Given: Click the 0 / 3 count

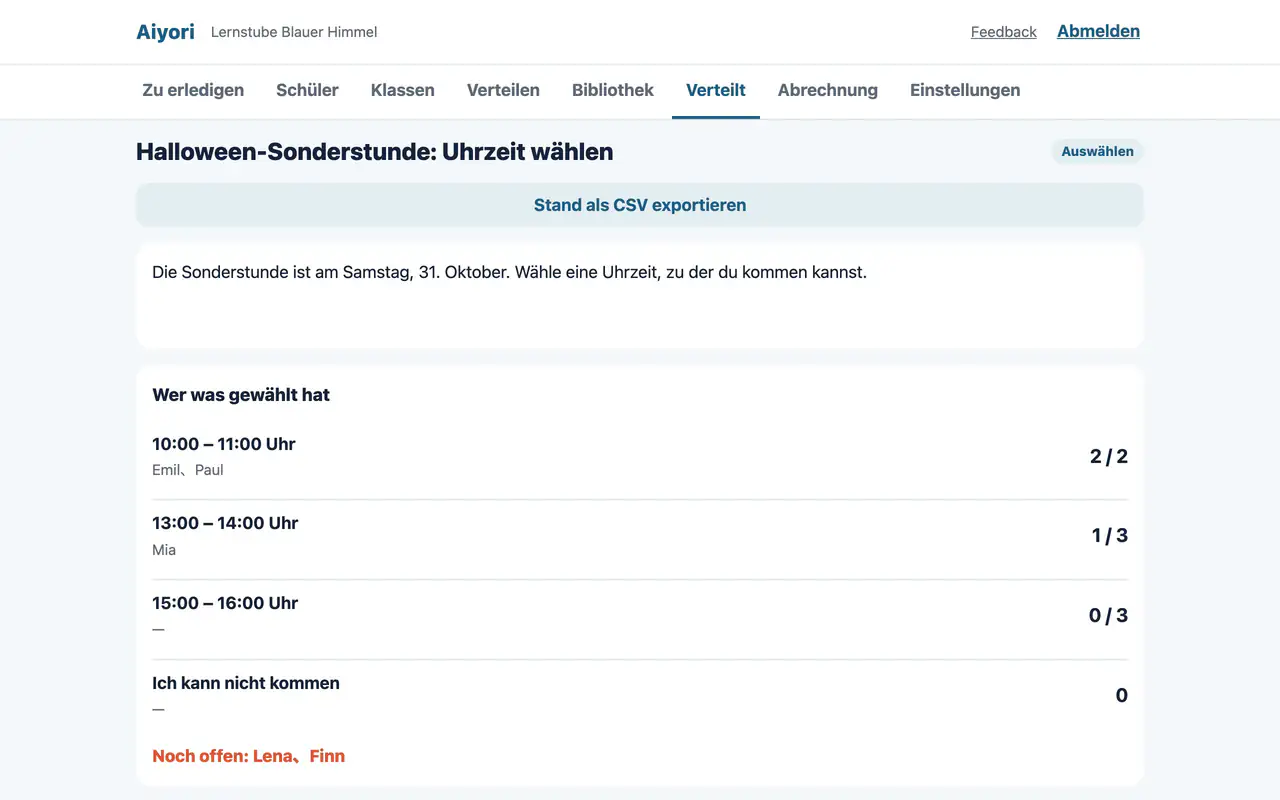Looking at the screenshot, I should pyautogui.click(x=1108, y=615).
